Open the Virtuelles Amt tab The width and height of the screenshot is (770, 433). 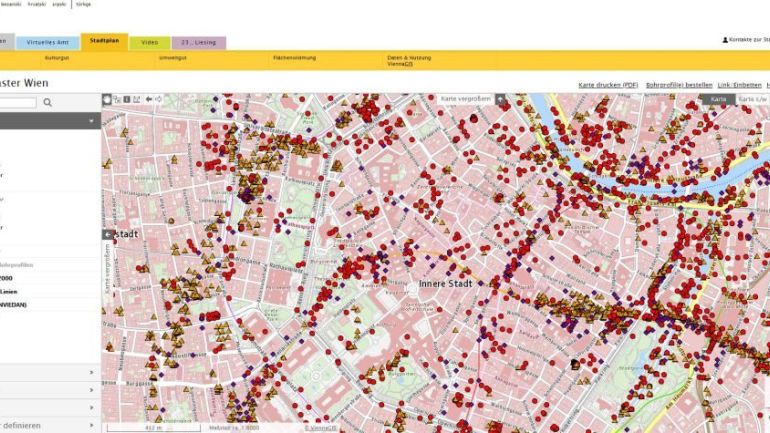pyautogui.click(x=47, y=43)
